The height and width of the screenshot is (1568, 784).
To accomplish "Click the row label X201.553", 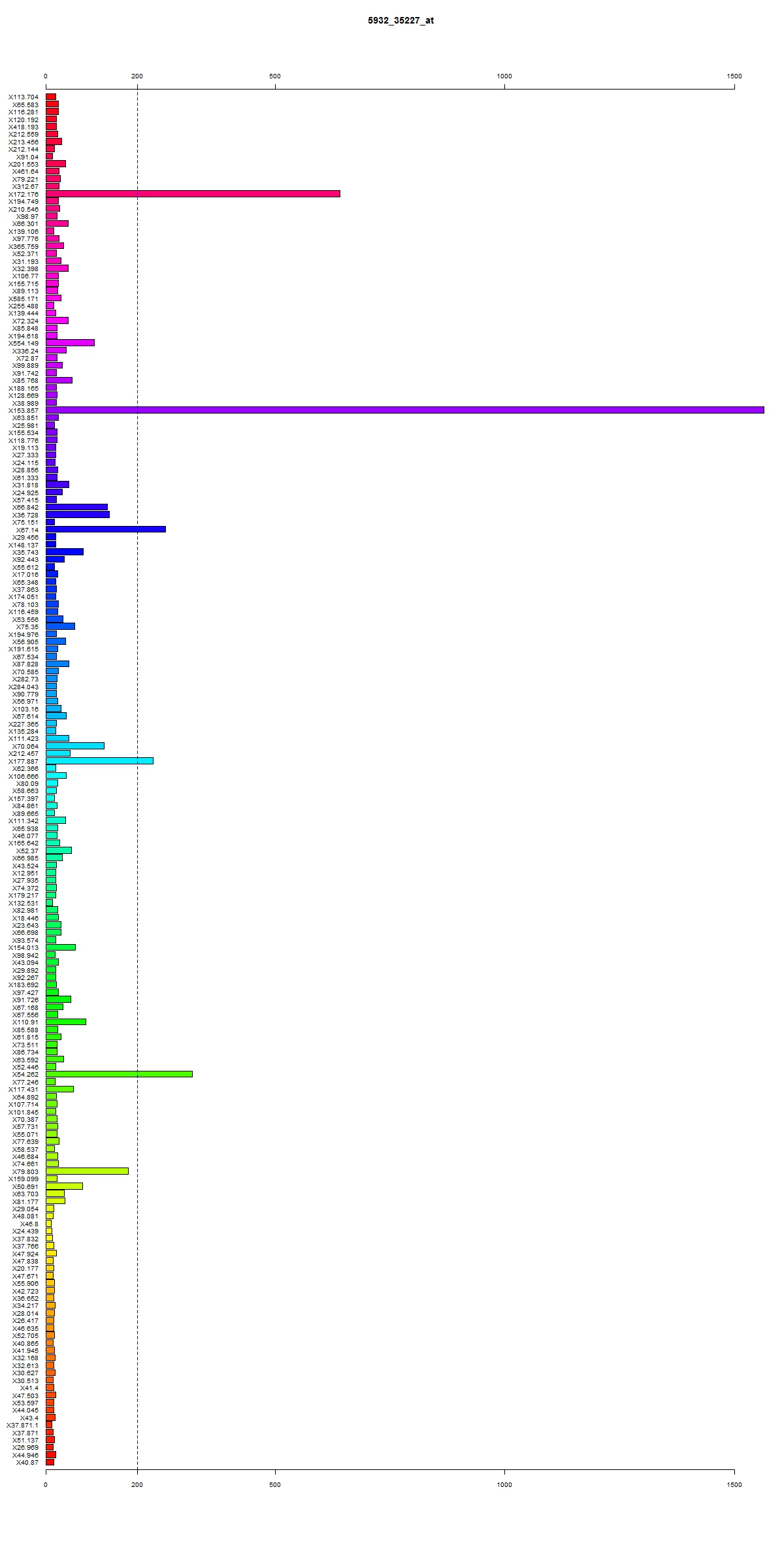I will [x=24, y=164].
